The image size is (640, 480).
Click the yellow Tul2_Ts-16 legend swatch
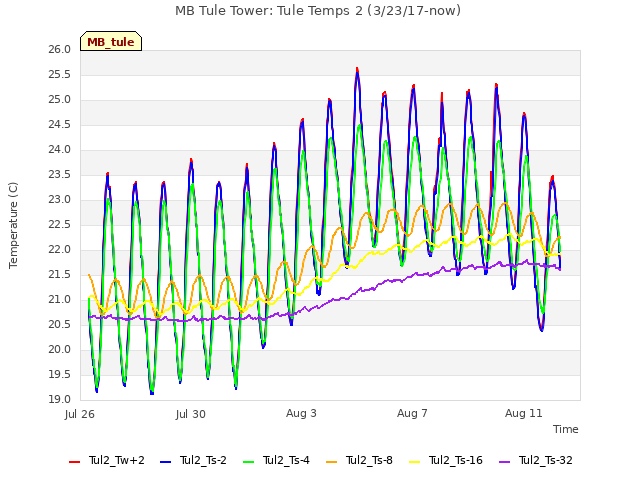pos(414,462)
